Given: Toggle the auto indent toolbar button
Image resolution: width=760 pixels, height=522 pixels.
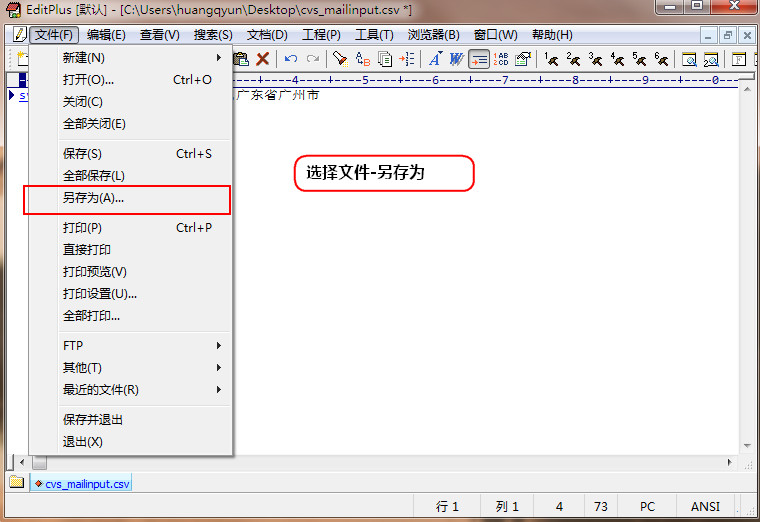Looking at the screenshot, I should [x=479, y=59].
